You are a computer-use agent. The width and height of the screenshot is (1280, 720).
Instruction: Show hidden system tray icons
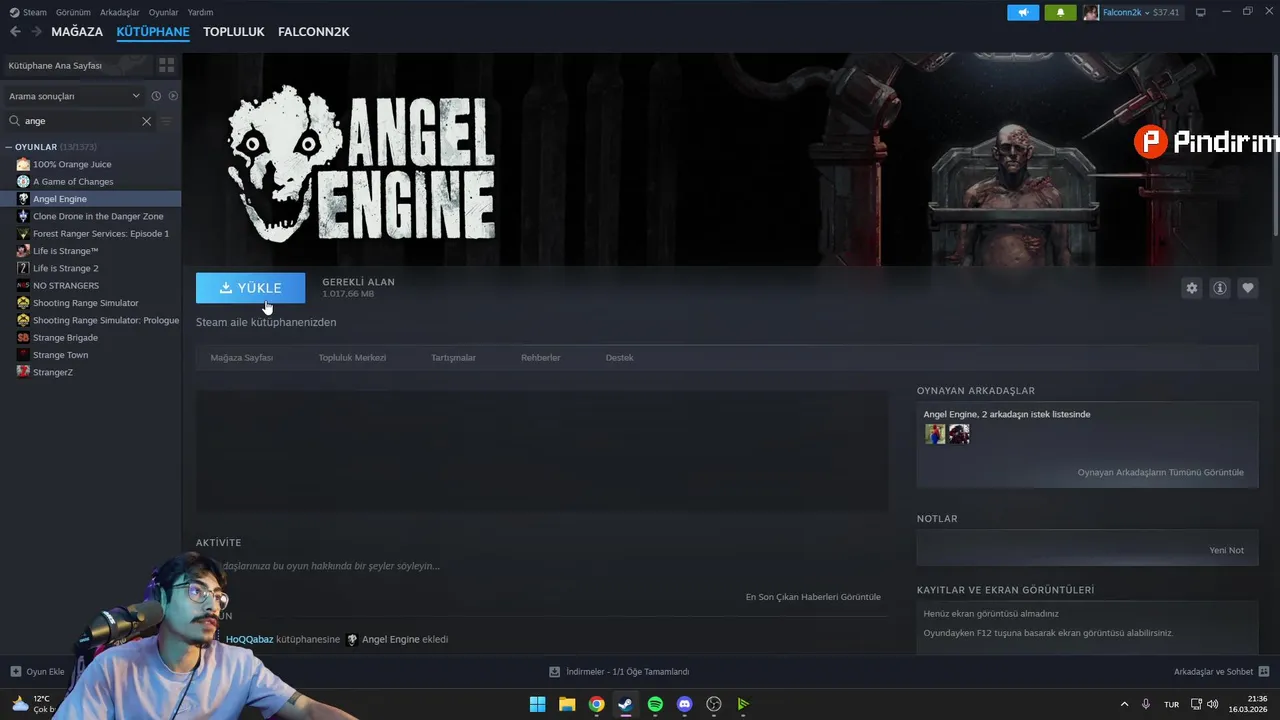(x=1124, y=704)
